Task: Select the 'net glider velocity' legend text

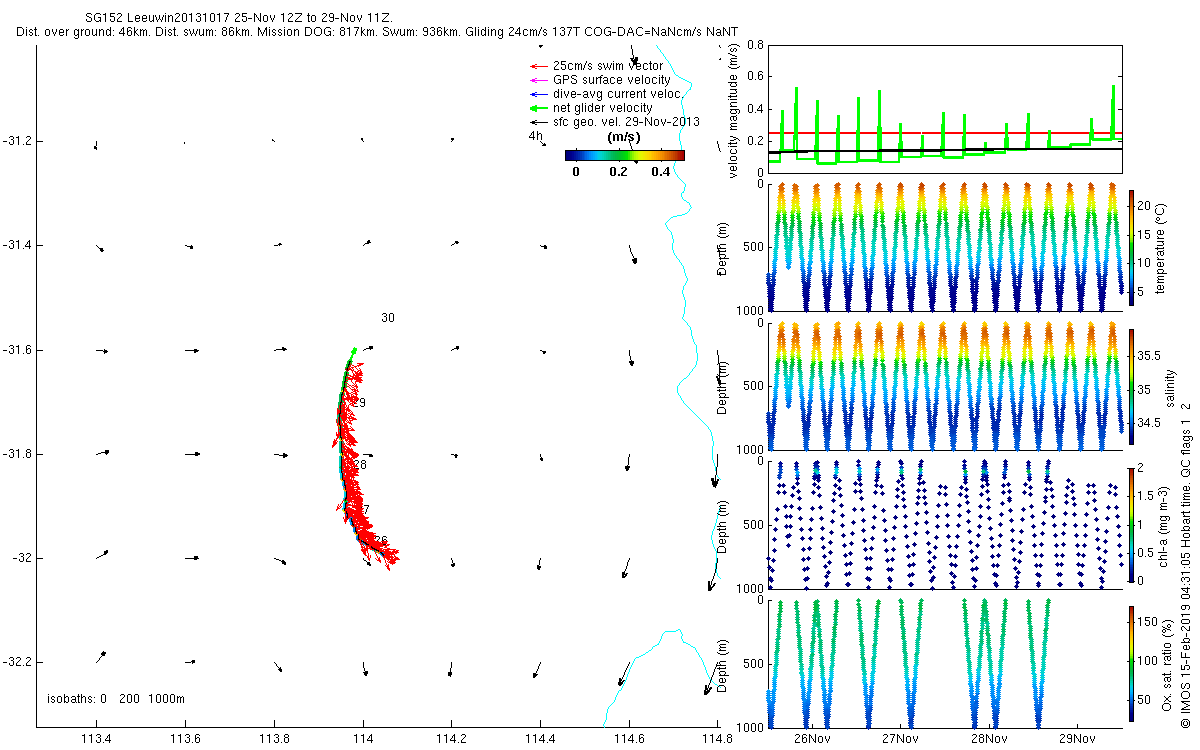Action: [x=602, y=108]
